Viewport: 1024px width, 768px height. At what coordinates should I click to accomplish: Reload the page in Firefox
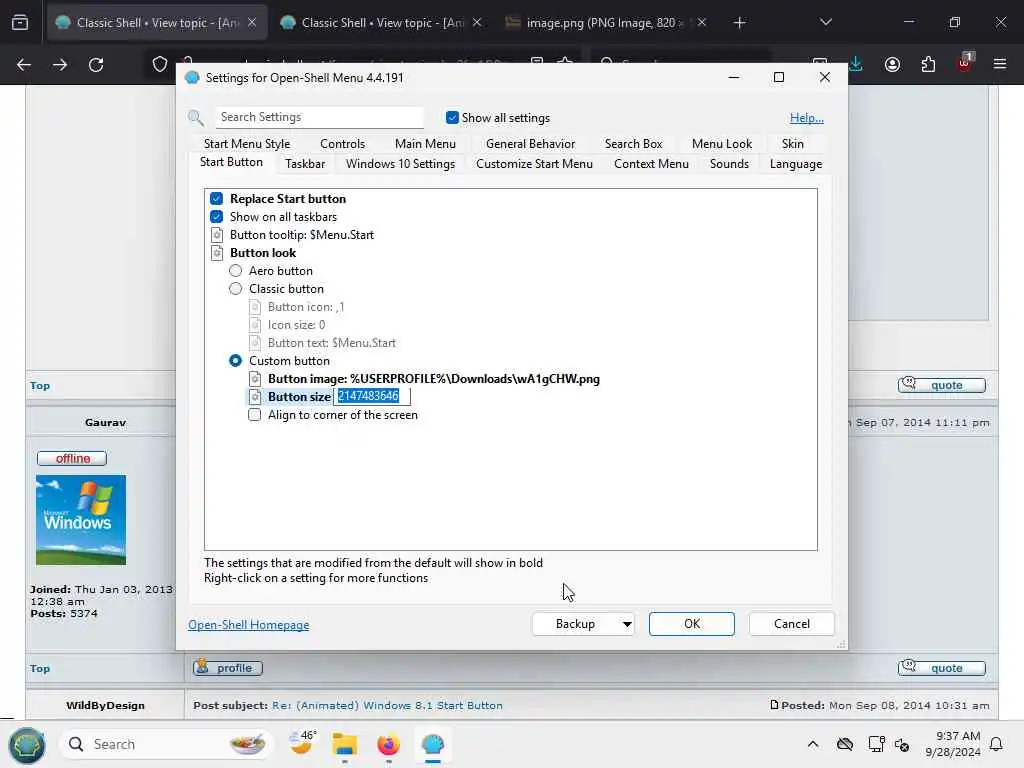point(96,65)
